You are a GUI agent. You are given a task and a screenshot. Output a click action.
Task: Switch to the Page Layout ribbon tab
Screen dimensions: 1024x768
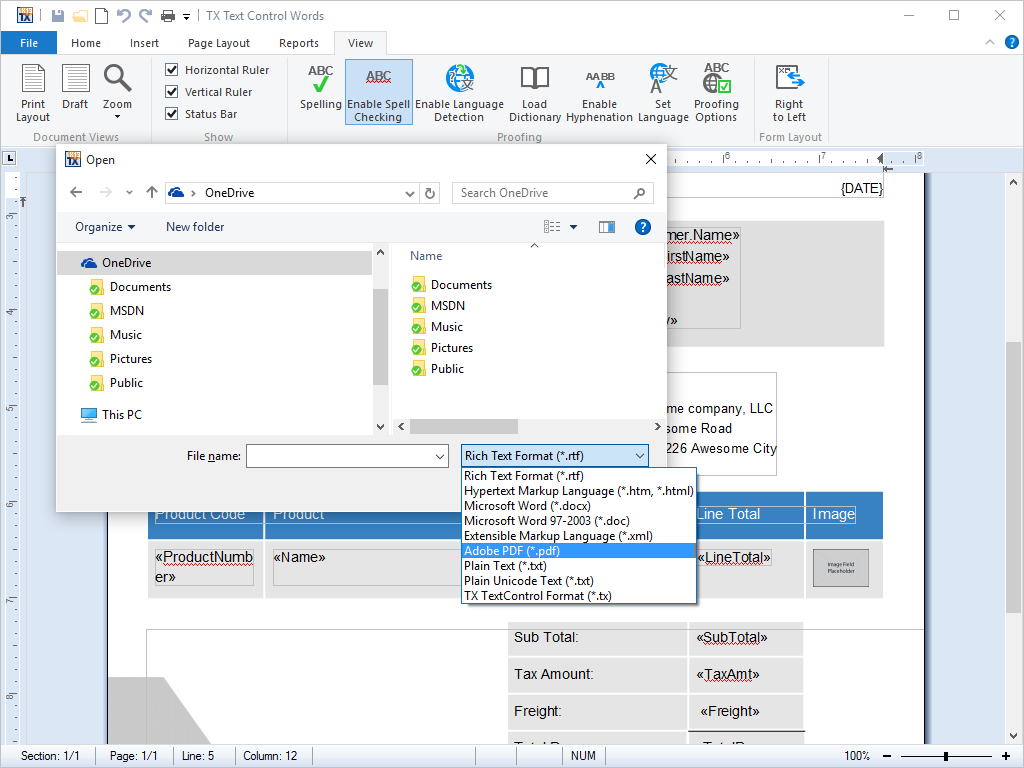[x=219, y=43]
